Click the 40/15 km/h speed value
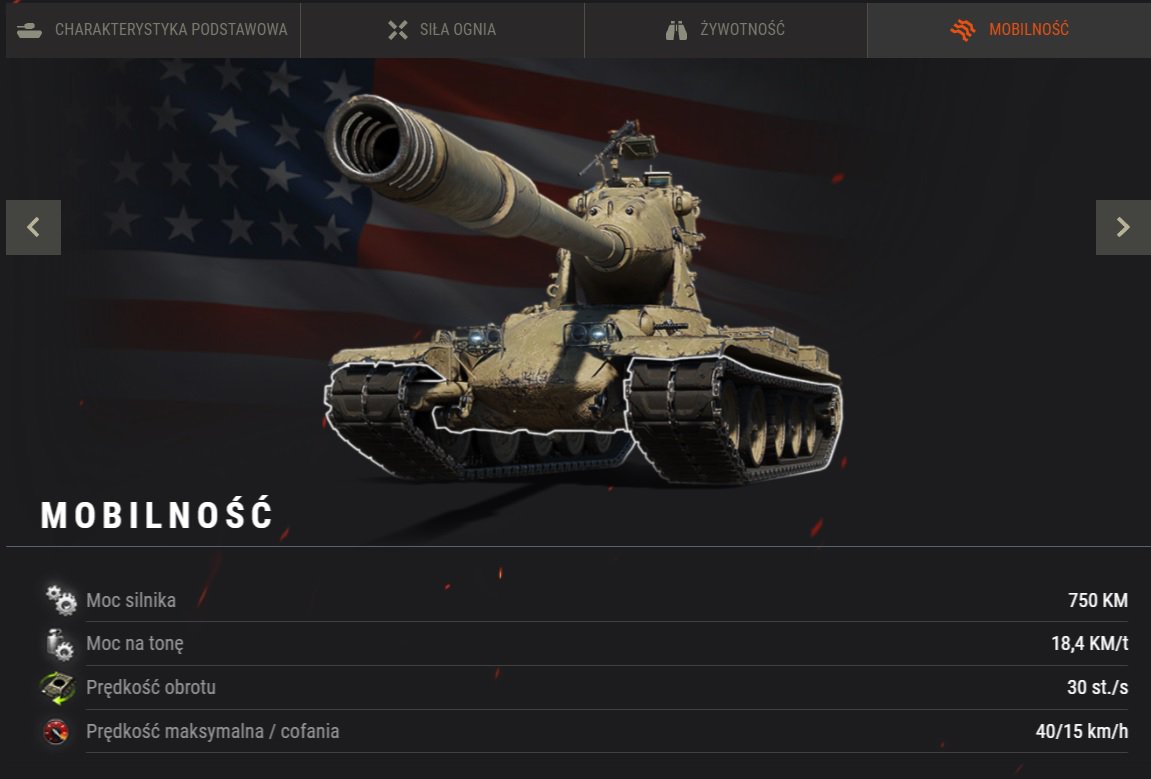The image size is (1151, 779). tap(1081, 731)
